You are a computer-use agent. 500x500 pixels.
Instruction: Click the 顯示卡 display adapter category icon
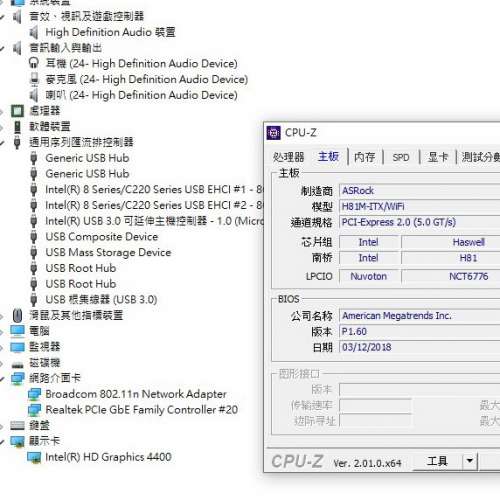pos(17,441)
